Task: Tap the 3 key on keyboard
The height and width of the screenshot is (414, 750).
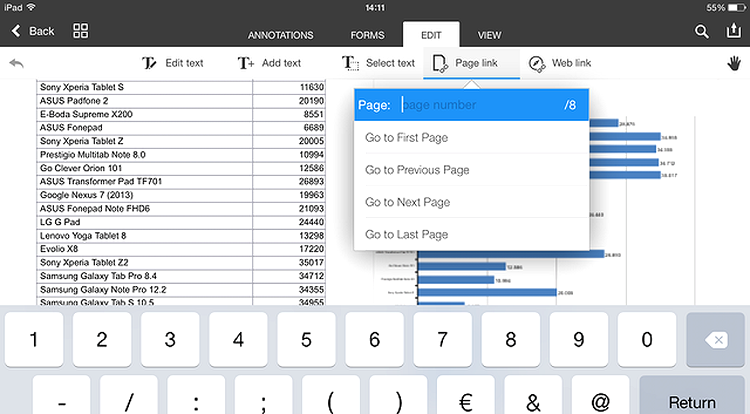Action: pos(170,339)
